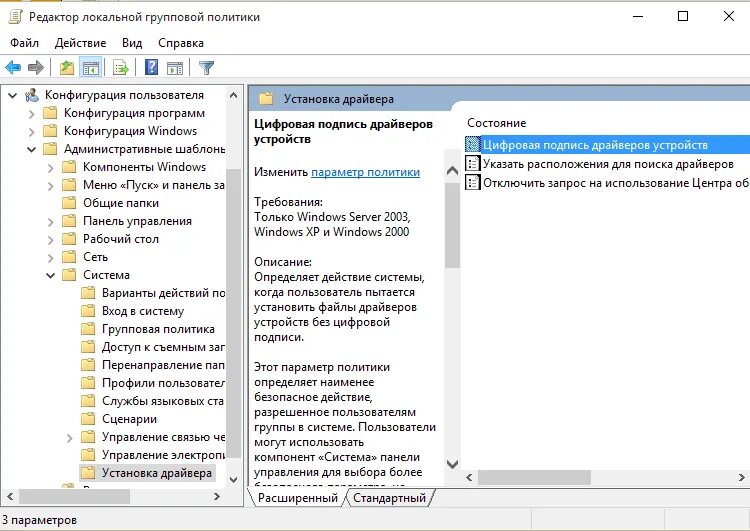
Task: Click the policy editor scroll icon in the title bar
Action: click(15, 17)
